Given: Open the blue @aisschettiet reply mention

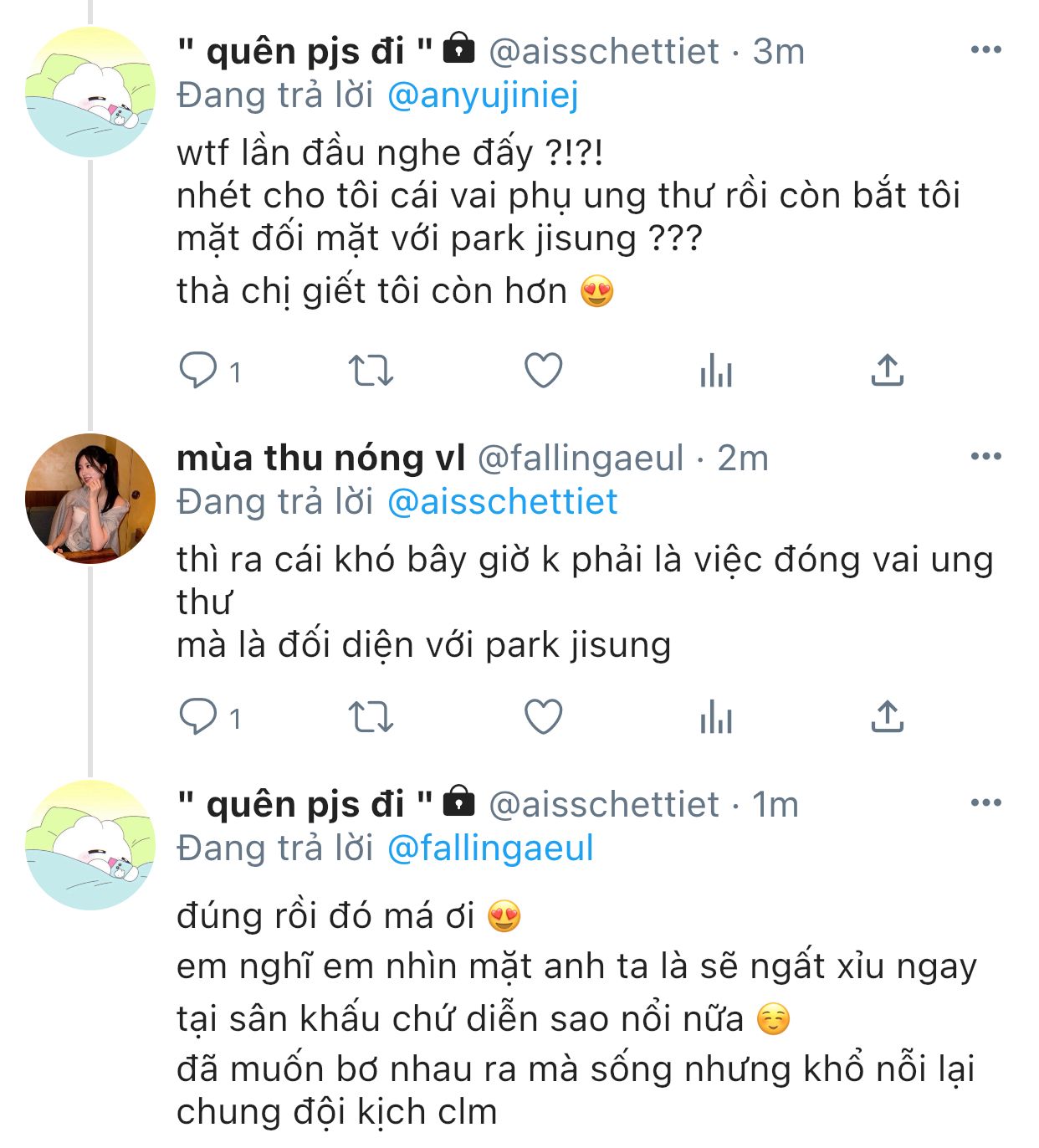Looking at the screenshot, I should click(x=502, y=502).
